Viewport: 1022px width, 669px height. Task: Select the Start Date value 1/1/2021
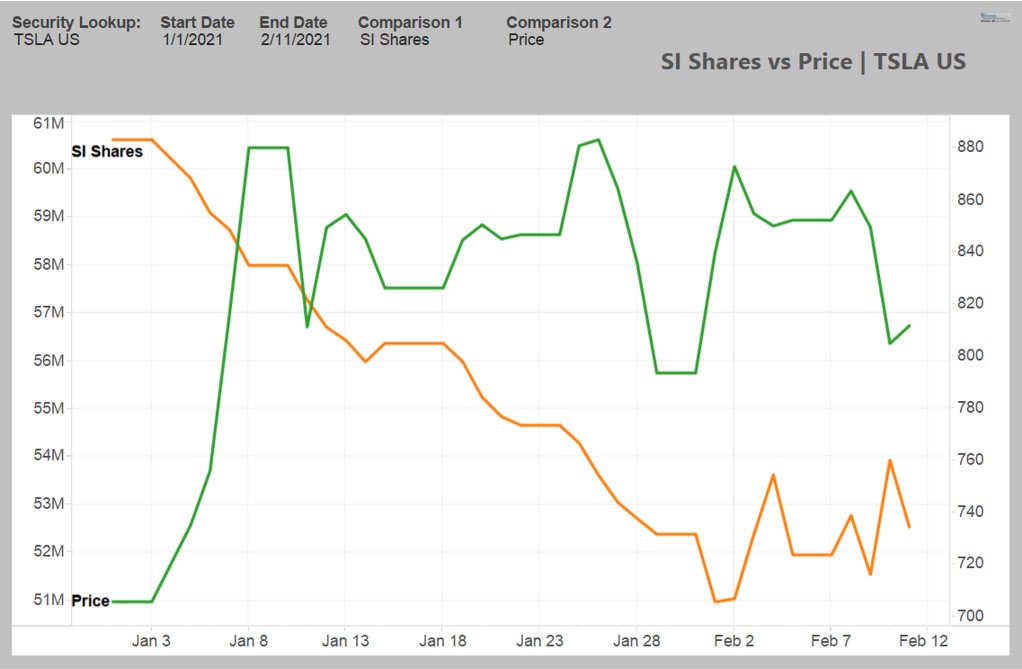(x=192, y=40)
